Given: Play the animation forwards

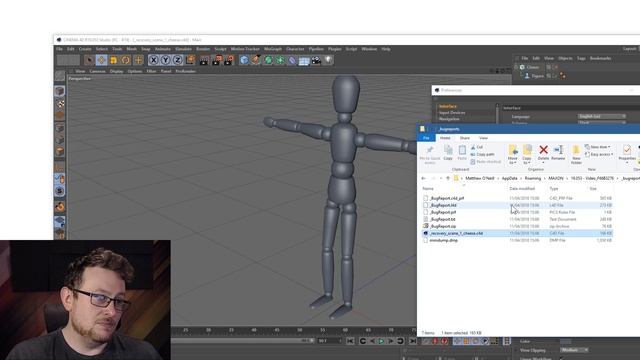Looking at the screenshot, I should pyautogui.click(x=381, y=341).
